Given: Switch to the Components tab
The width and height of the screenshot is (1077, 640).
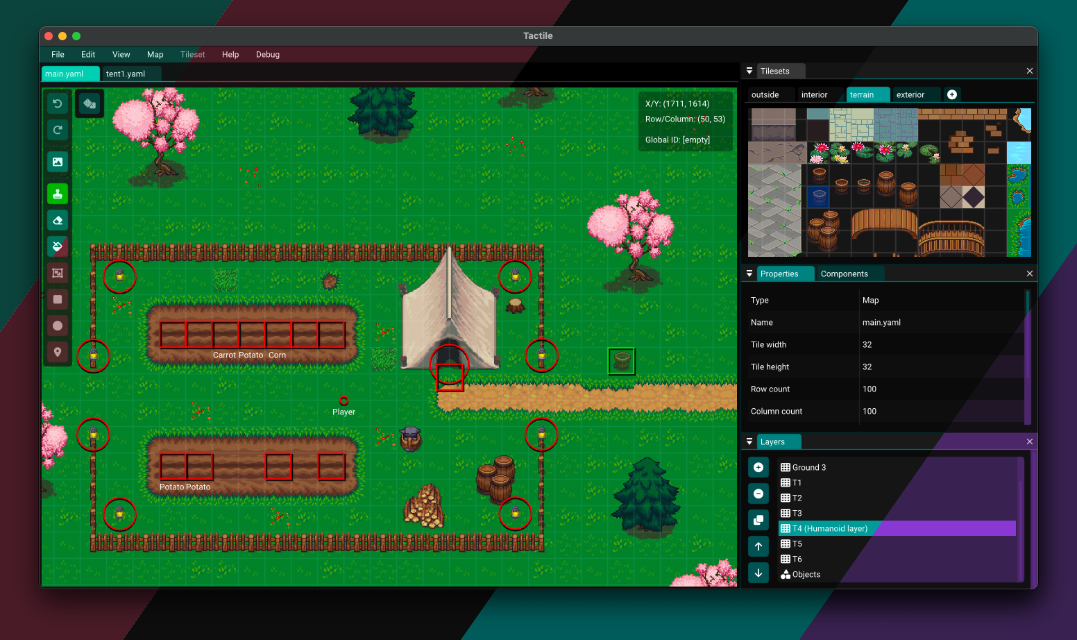Looking at the screenshot, I should point(844,274).
